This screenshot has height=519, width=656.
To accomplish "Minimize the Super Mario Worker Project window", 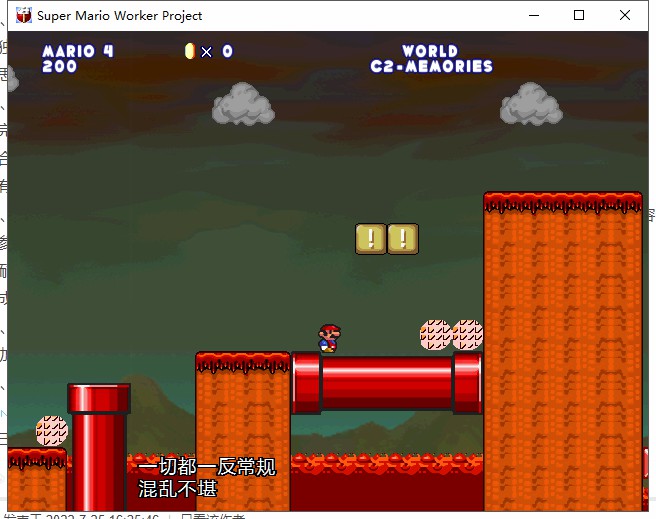I will [x=534, y=15].
